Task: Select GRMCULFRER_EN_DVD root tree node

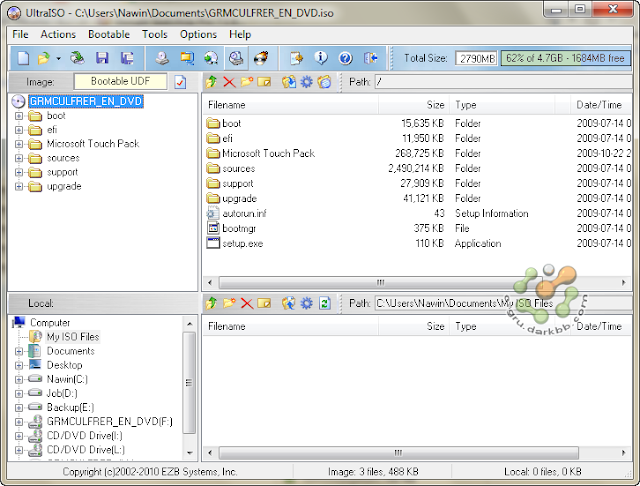Action: (x=86, y=101)
